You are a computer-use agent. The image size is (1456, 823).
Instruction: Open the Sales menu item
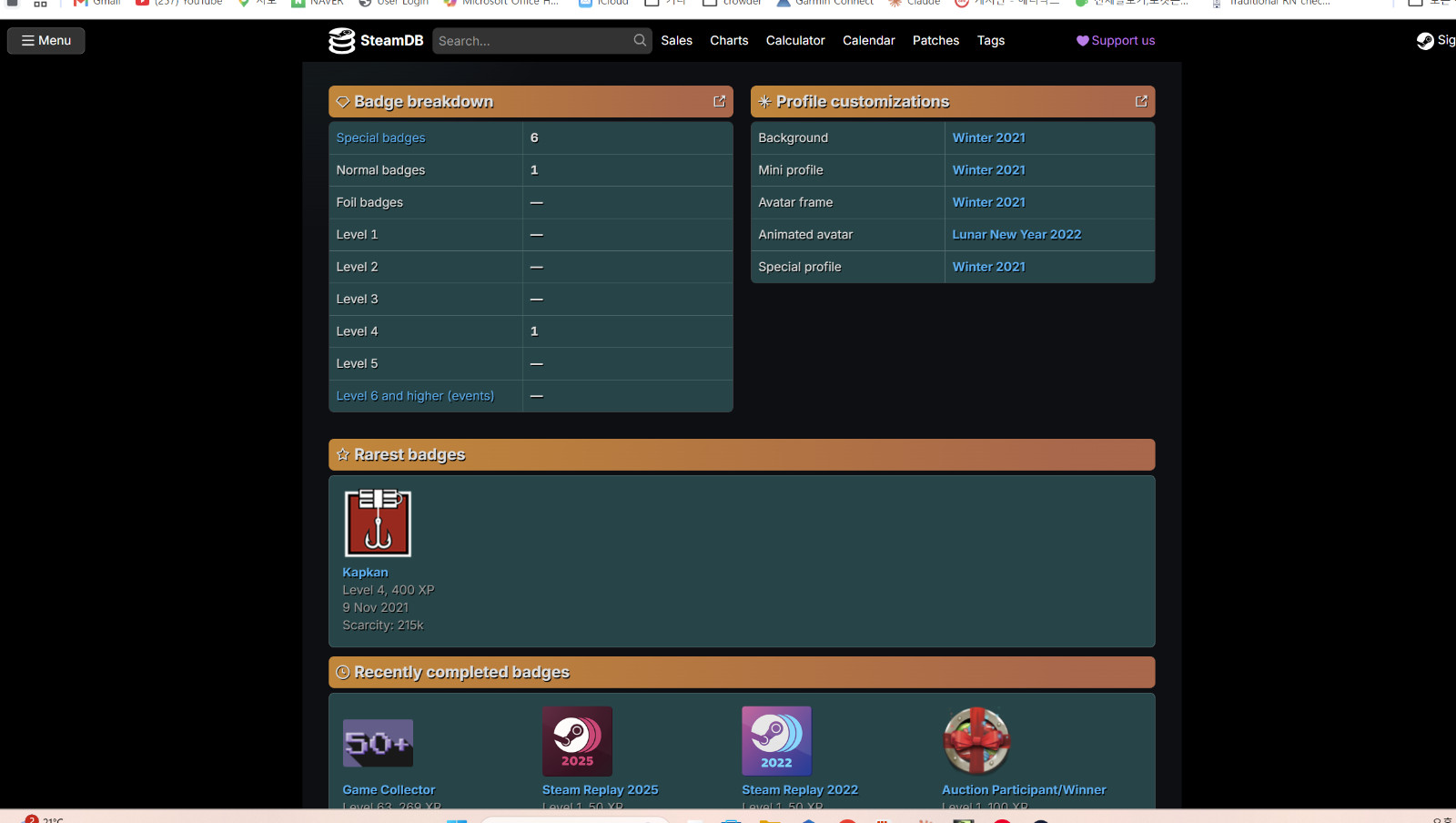click(676, 40)
